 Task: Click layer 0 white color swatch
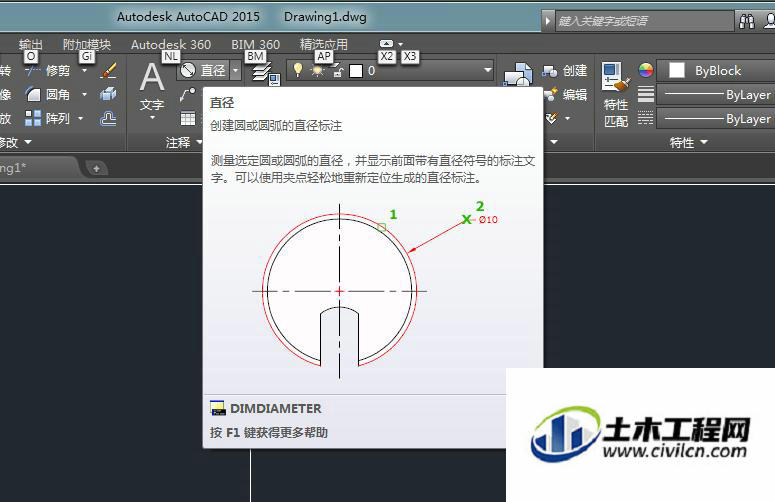356,71
